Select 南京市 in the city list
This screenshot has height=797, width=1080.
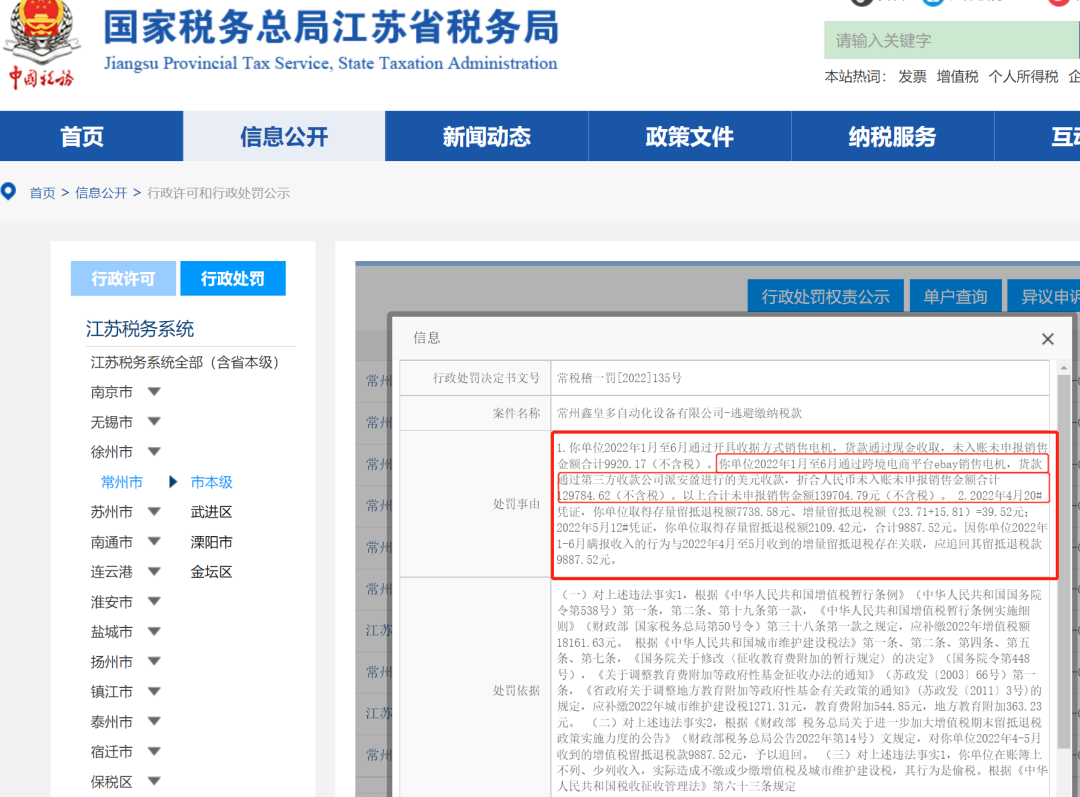[112, 392]
